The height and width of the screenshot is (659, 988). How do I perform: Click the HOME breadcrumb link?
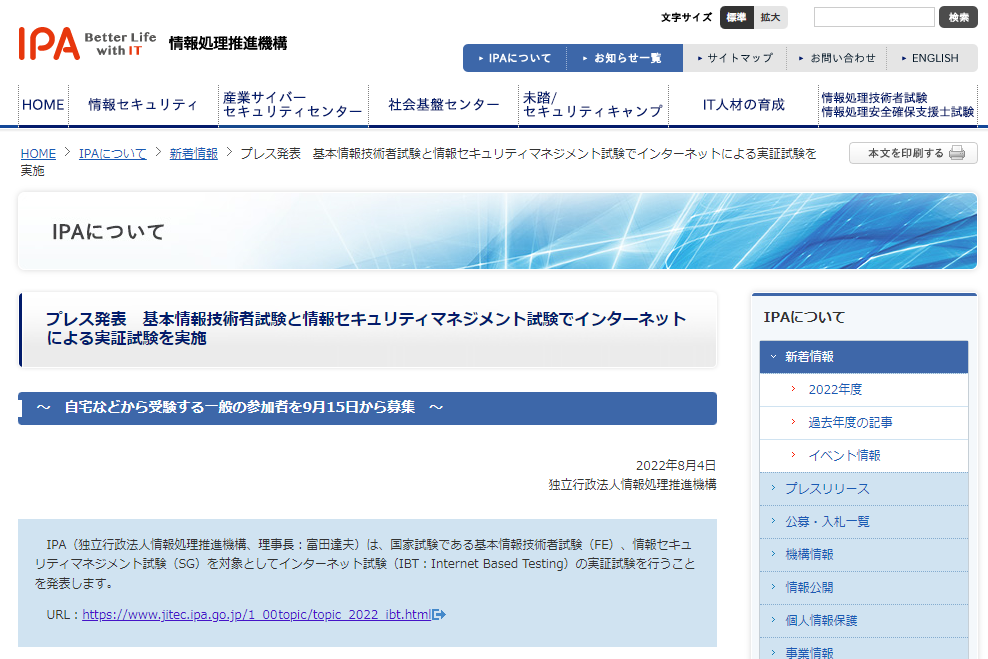pos(37,153)
